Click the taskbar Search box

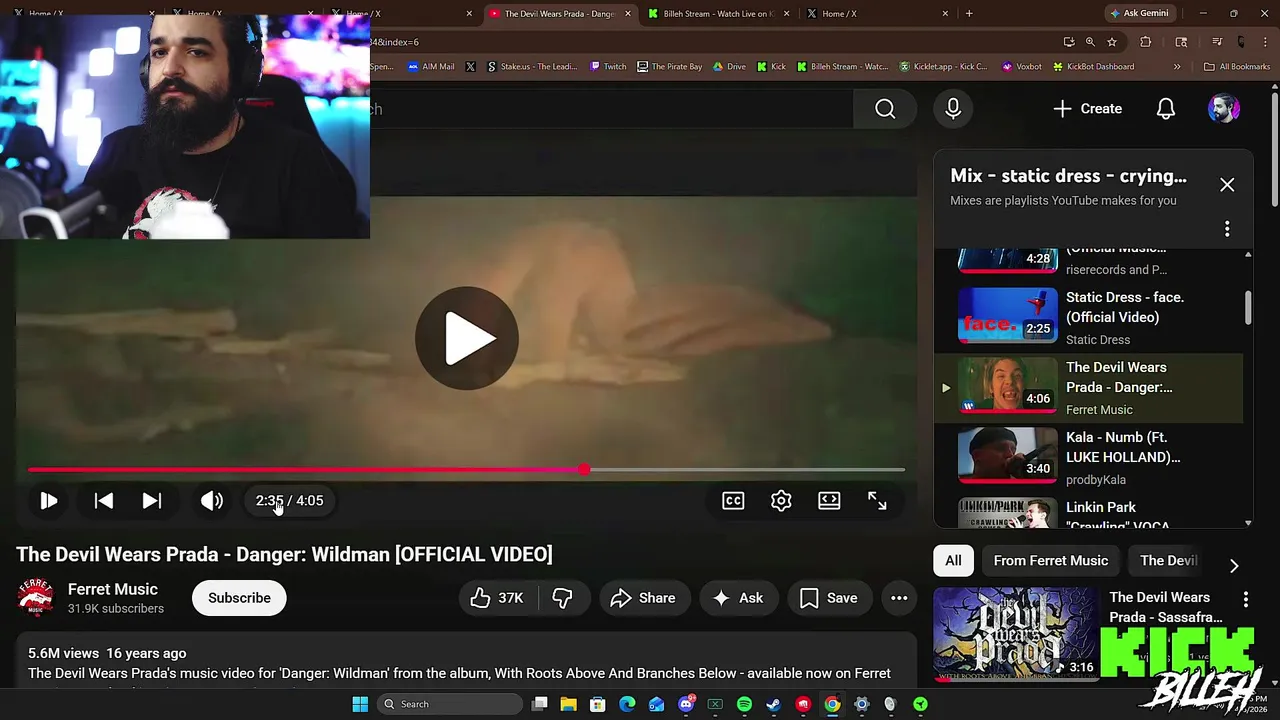click(450, 704)
